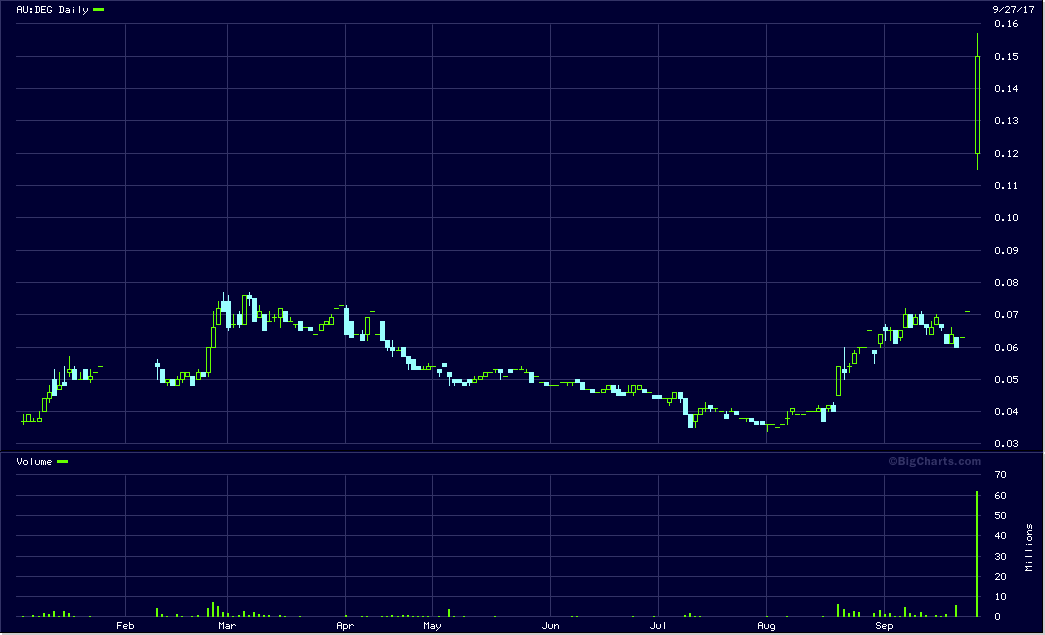
Task: Click the volume axis value '50'
Action: (x=1000, y=516)
